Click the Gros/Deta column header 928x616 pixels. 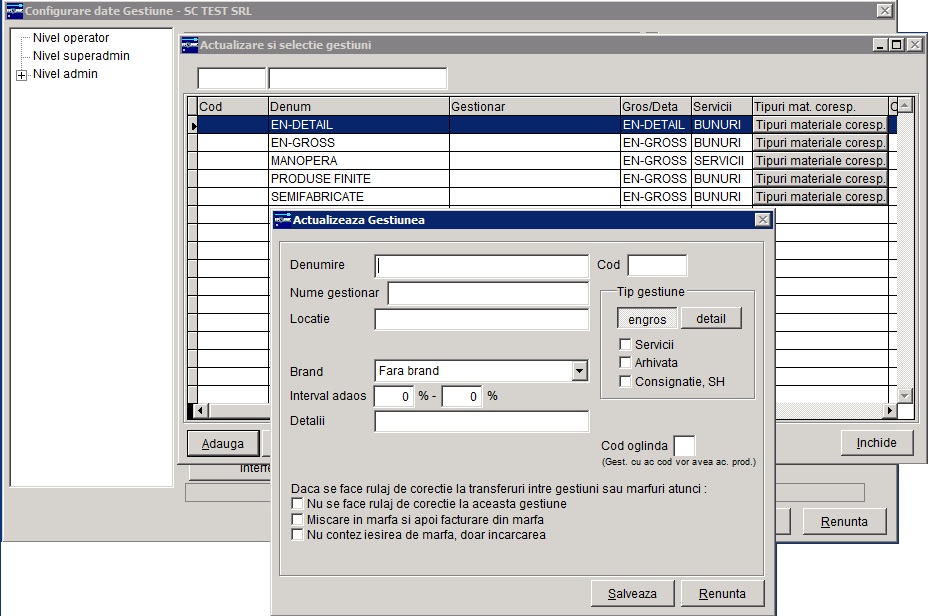point(656,107)
